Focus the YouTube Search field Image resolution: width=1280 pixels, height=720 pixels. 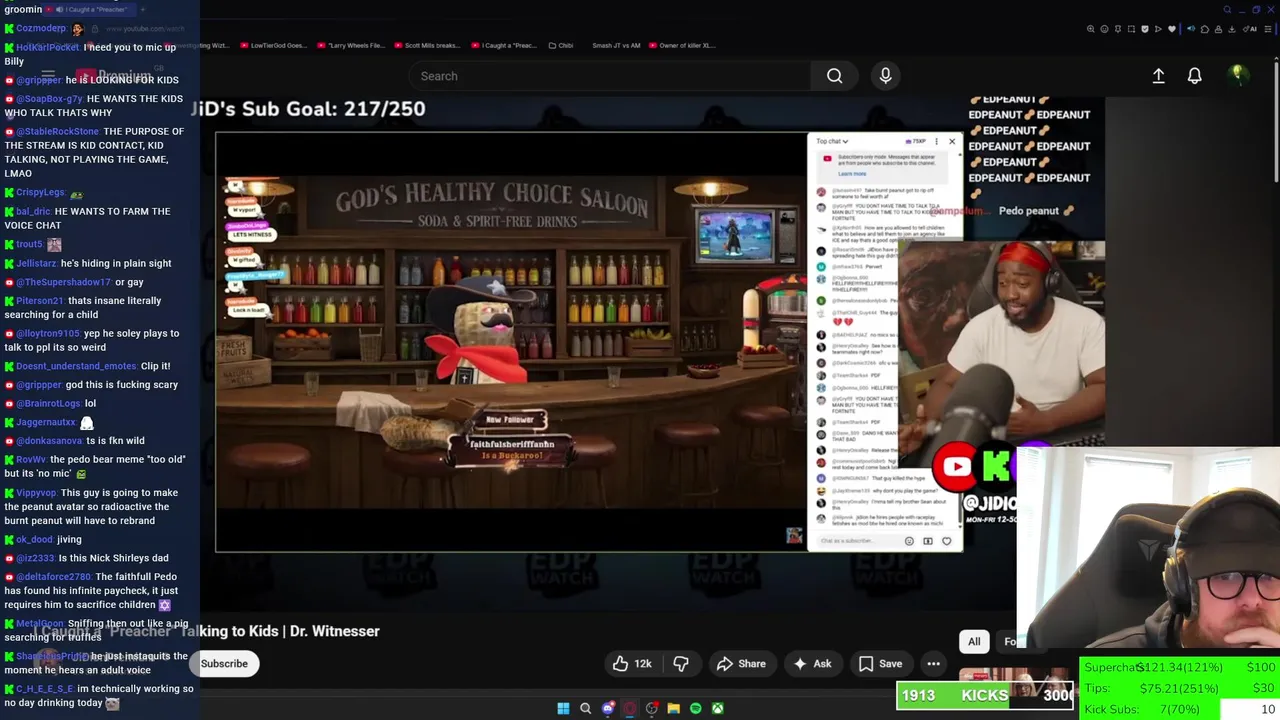(610, 76)
